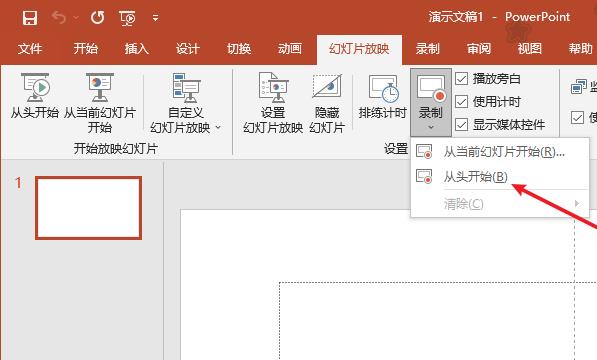Click 隐藏幻灯片 icon
The image size is (597, 360).
327,86
